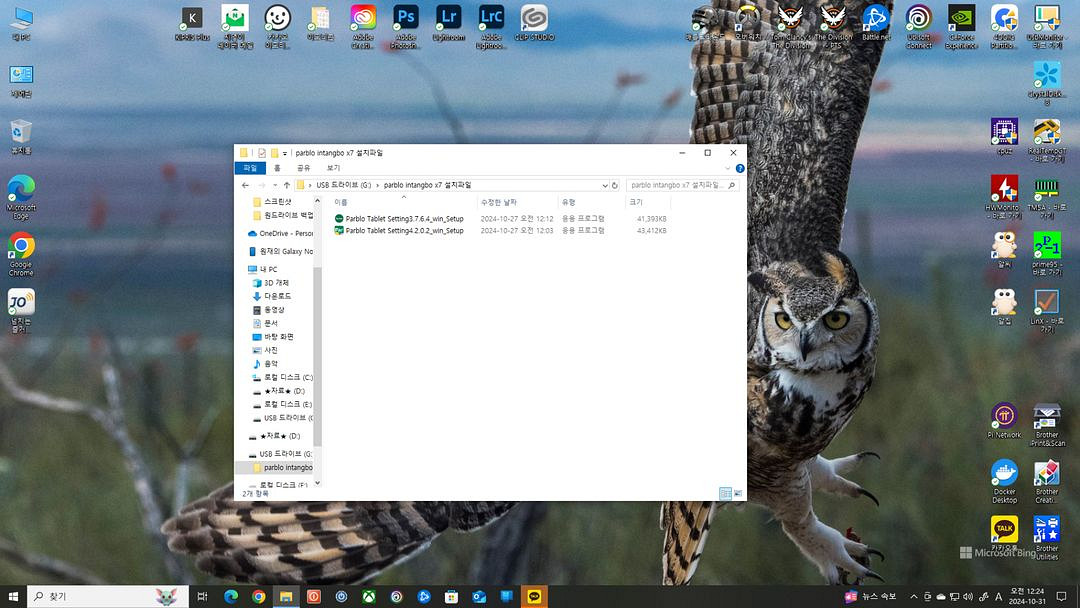This screenshot has height=608, width=1080.
Task: Open Microsoft Store from the taskbar
Action: tap(451, 596)
